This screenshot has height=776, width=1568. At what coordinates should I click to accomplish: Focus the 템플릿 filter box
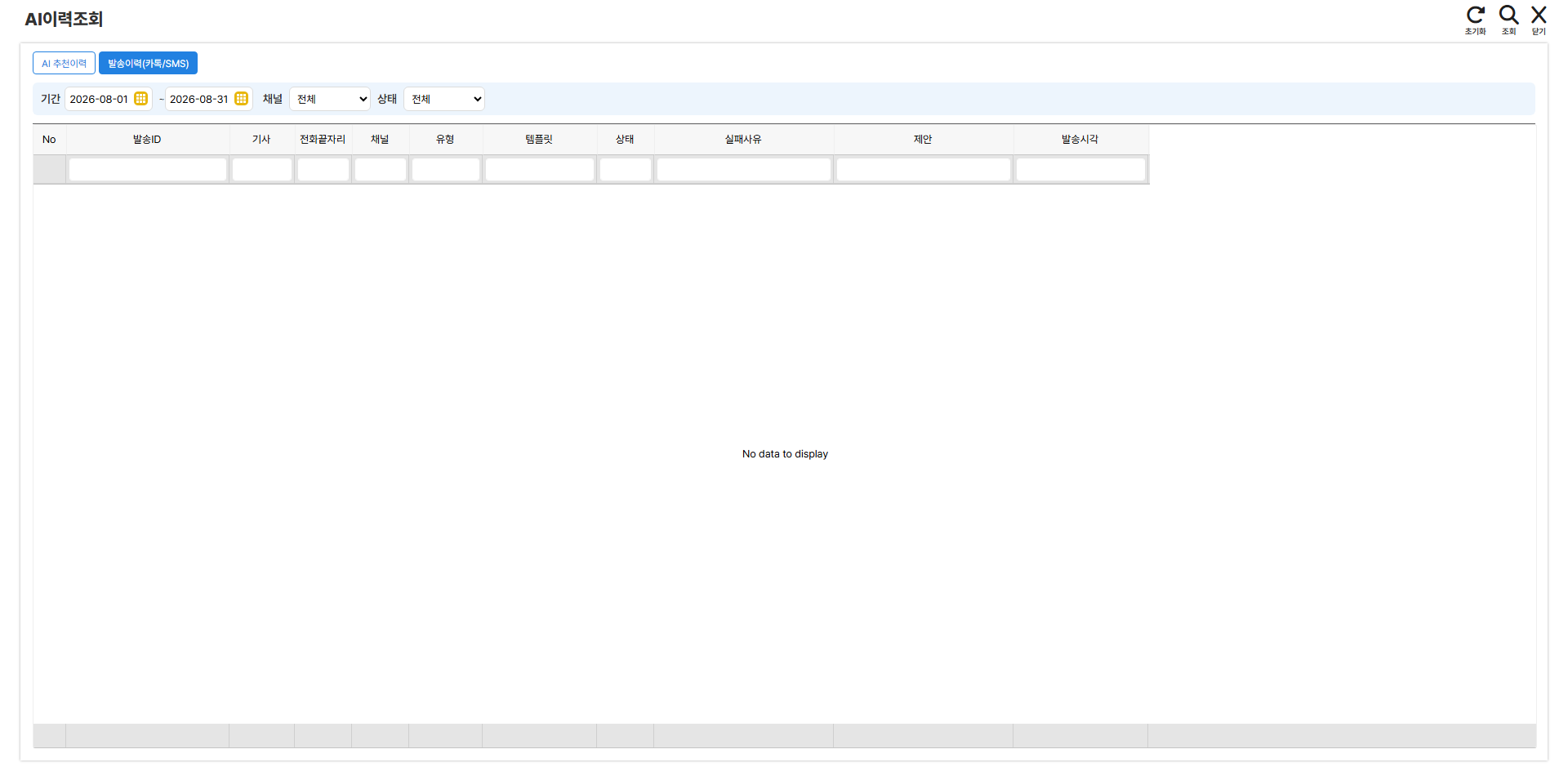click(540, 169)
